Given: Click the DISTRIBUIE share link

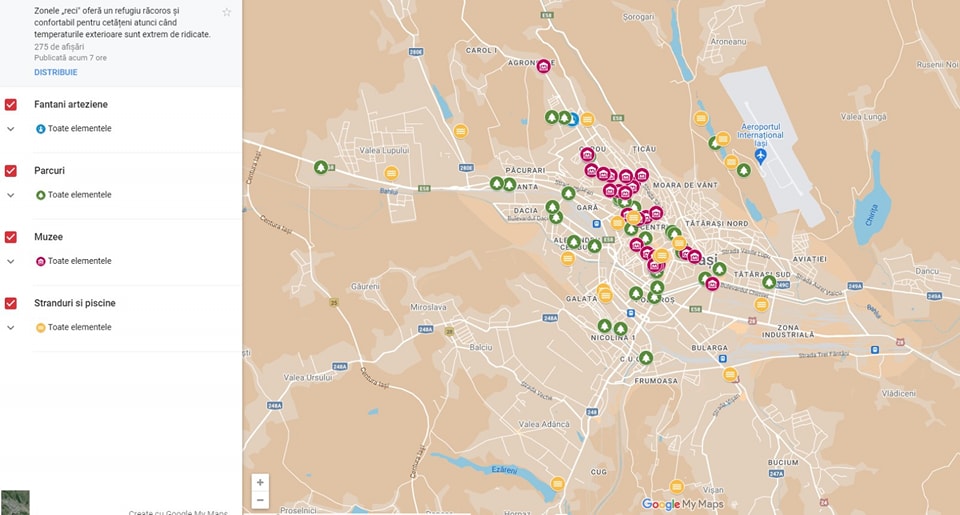Looking at the screenshot, I should pyautogui.click(x=55, y=72).
